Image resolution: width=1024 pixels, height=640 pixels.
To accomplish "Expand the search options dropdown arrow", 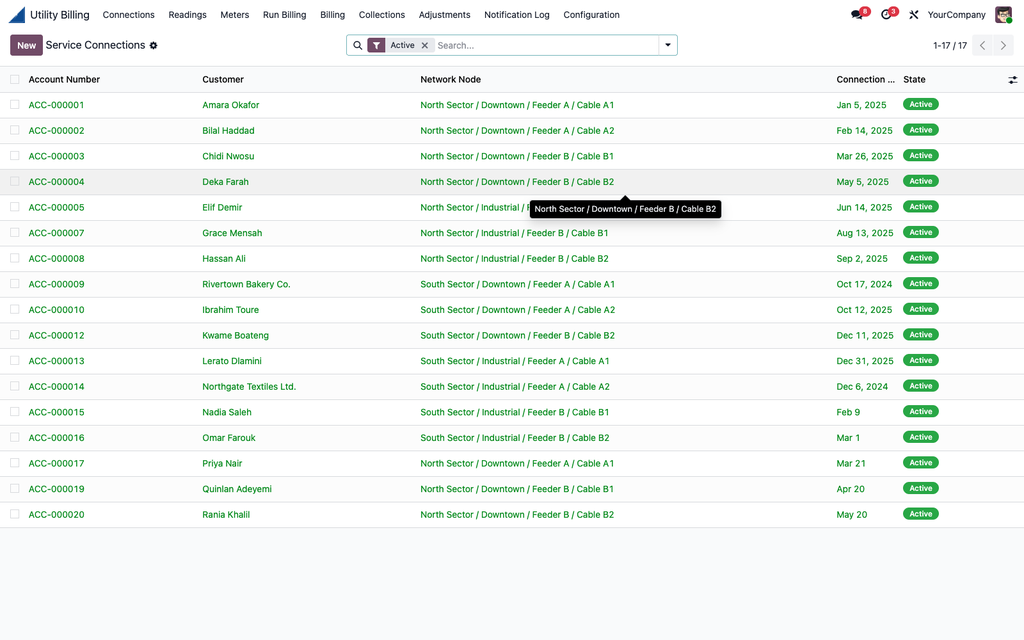I will pos(667,45).
